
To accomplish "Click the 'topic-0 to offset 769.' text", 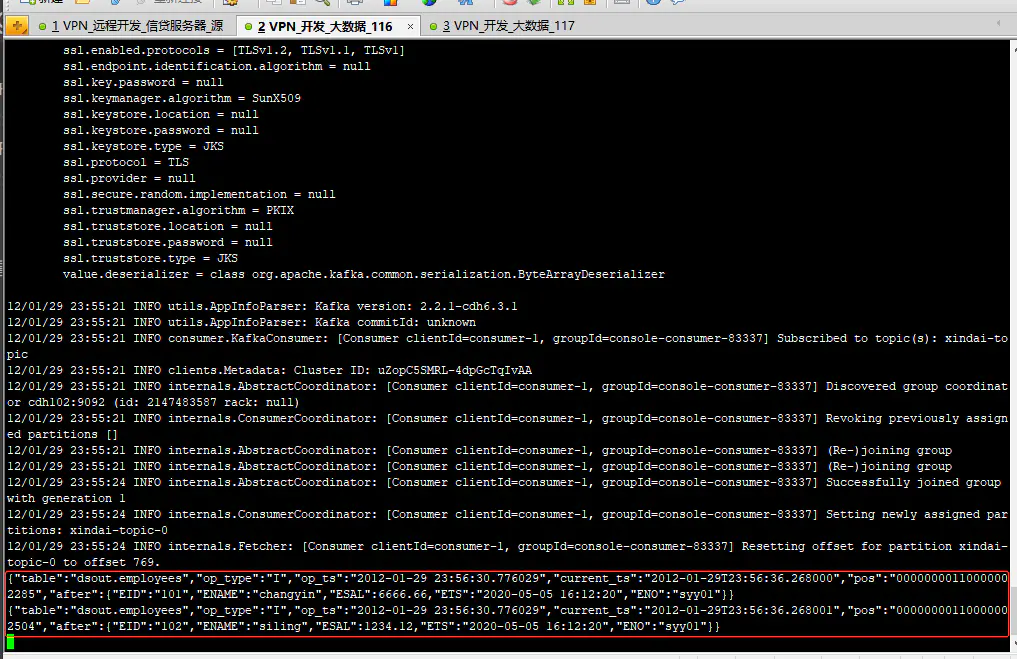I will point(83,562).
